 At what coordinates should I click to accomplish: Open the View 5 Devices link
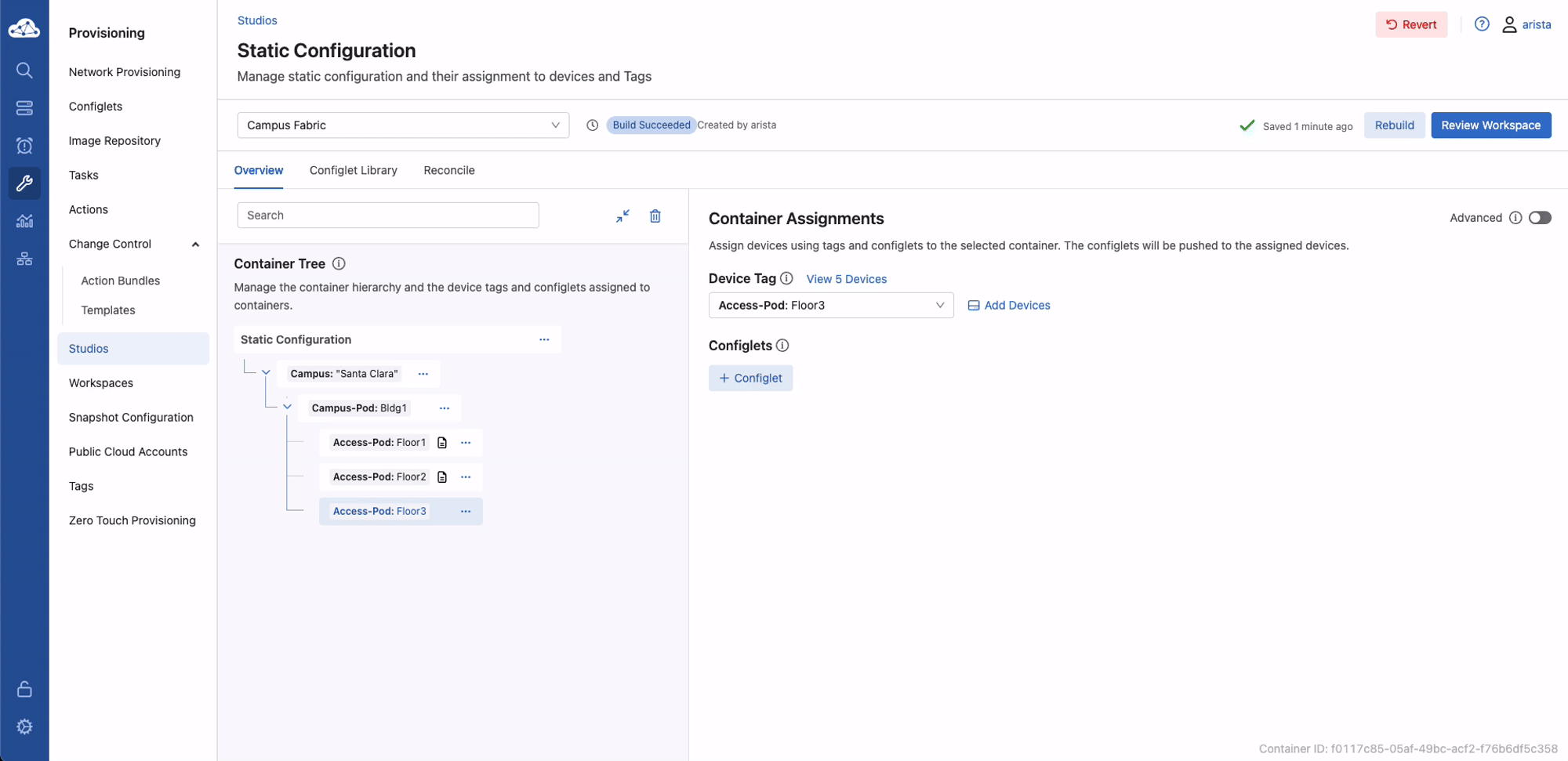[846, 279]
